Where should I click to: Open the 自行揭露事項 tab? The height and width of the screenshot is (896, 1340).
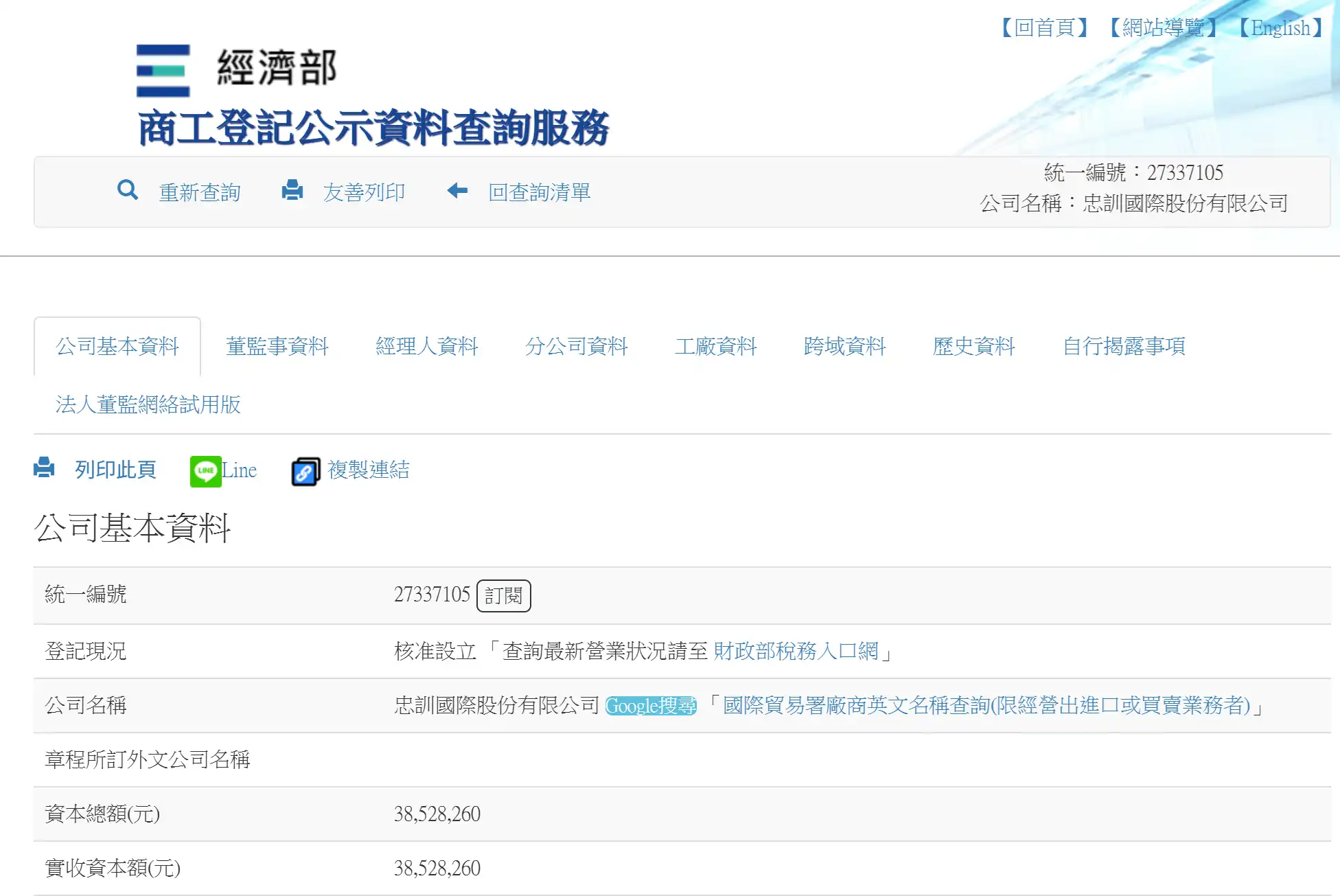click(1124, 346)
